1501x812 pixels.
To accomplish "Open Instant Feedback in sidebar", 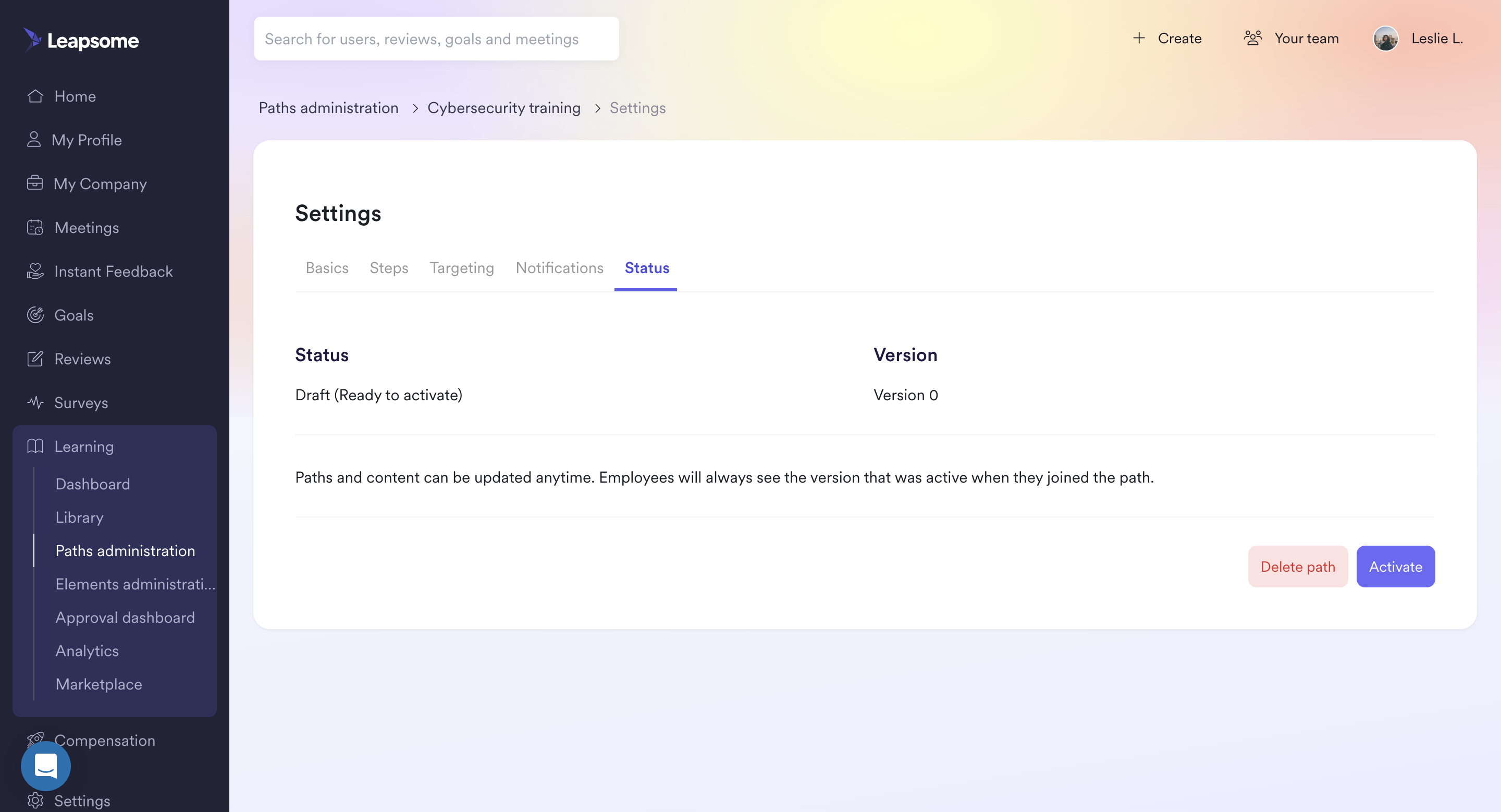I will (x=113, y=272).
